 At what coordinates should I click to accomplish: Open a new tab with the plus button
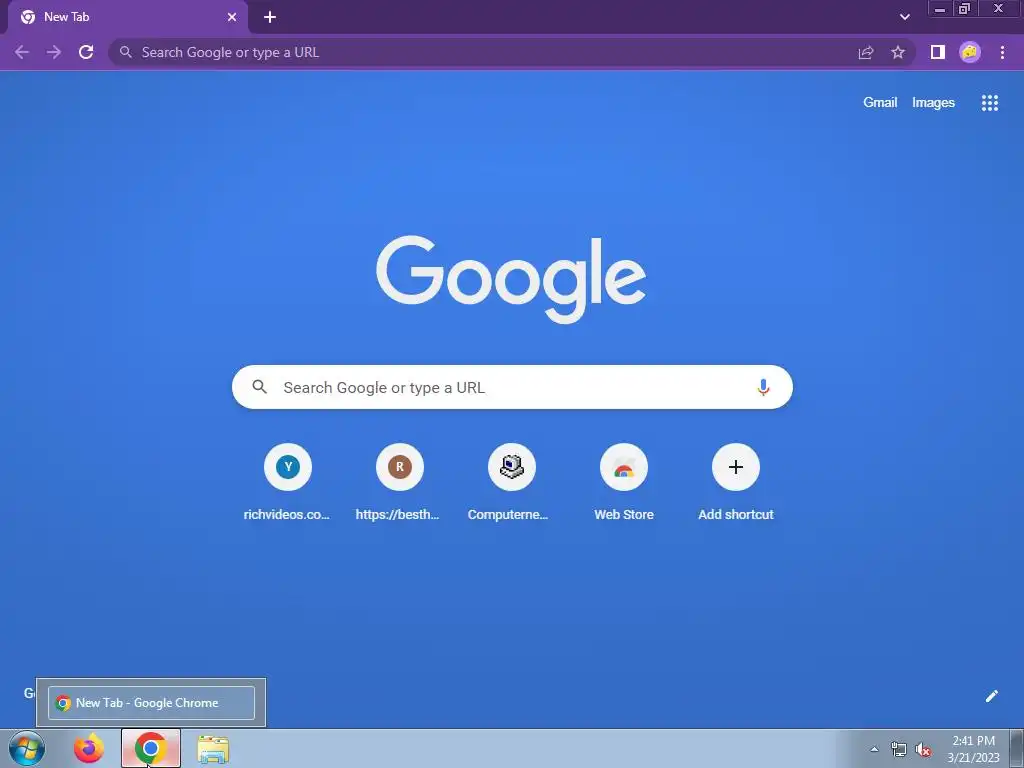click(270, 17)
